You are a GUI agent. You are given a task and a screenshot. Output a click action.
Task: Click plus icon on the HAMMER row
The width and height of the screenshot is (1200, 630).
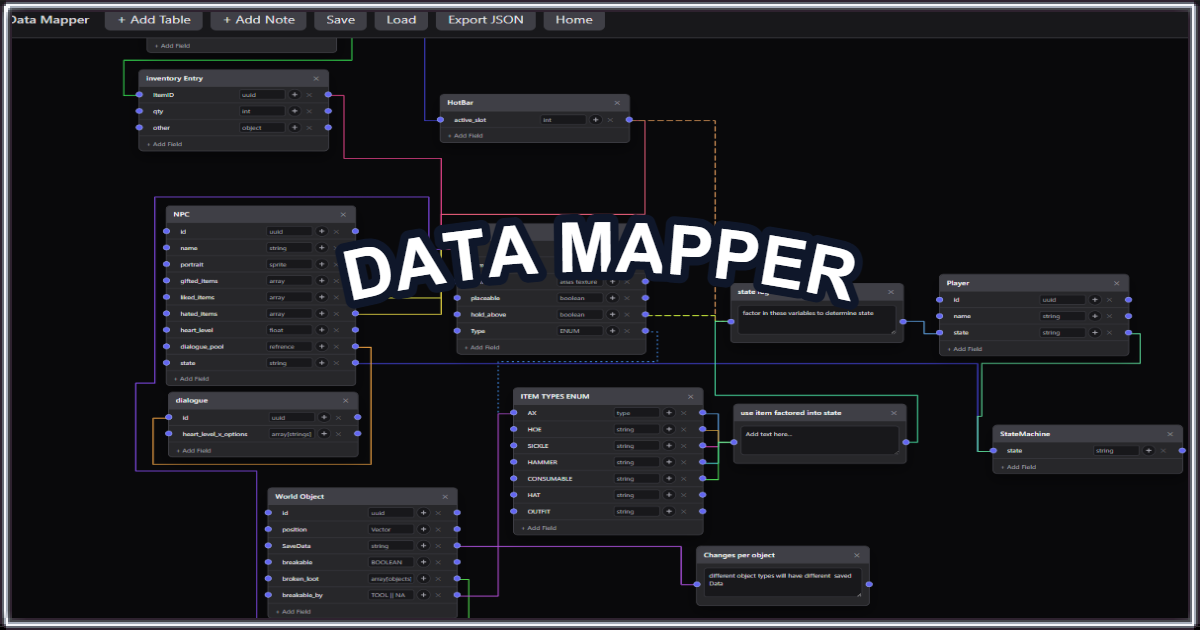pyautogui.click(x=669, y=462)
